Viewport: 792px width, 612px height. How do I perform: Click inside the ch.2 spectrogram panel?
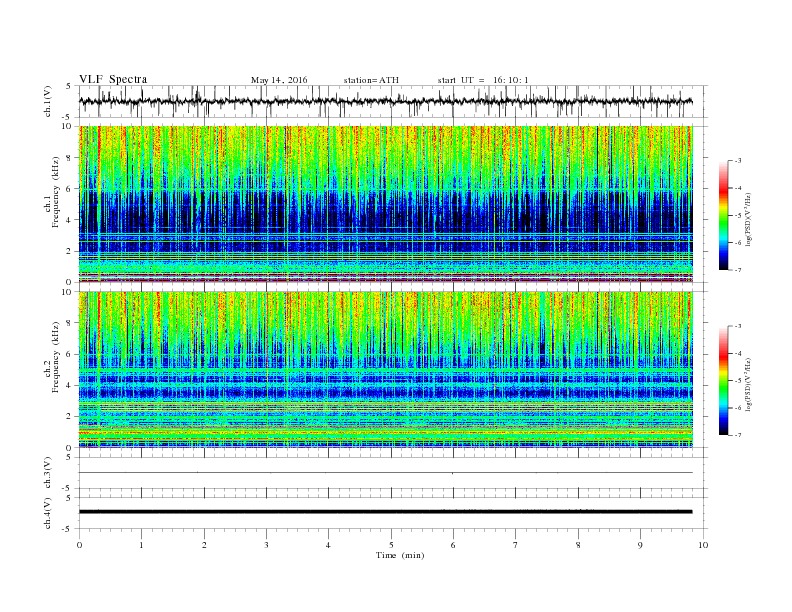coord(385,369)
